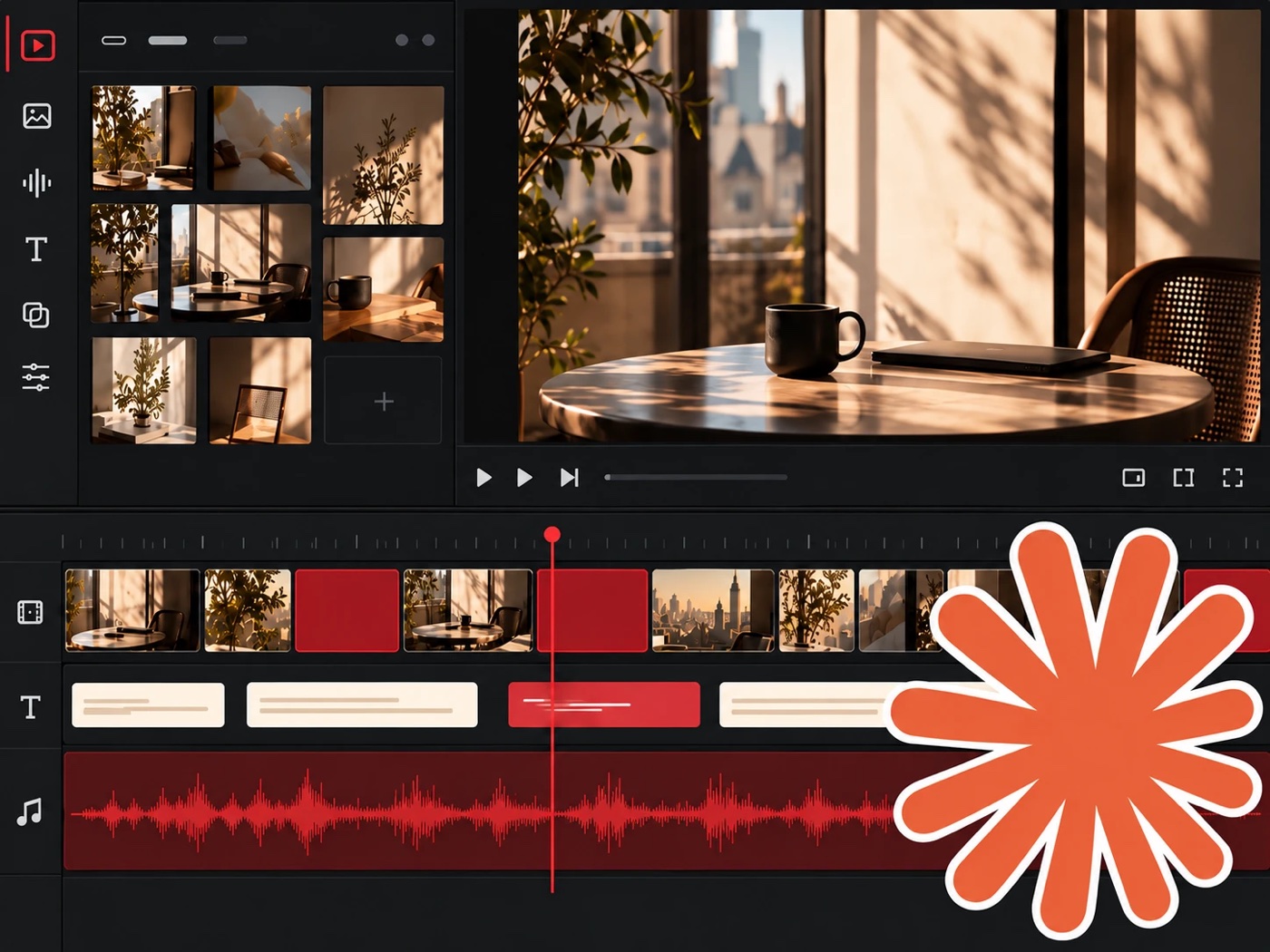1270x952 pixels.
Task: Click the bracket-shaped safe-zone icon
Action: coord(1183,478)
